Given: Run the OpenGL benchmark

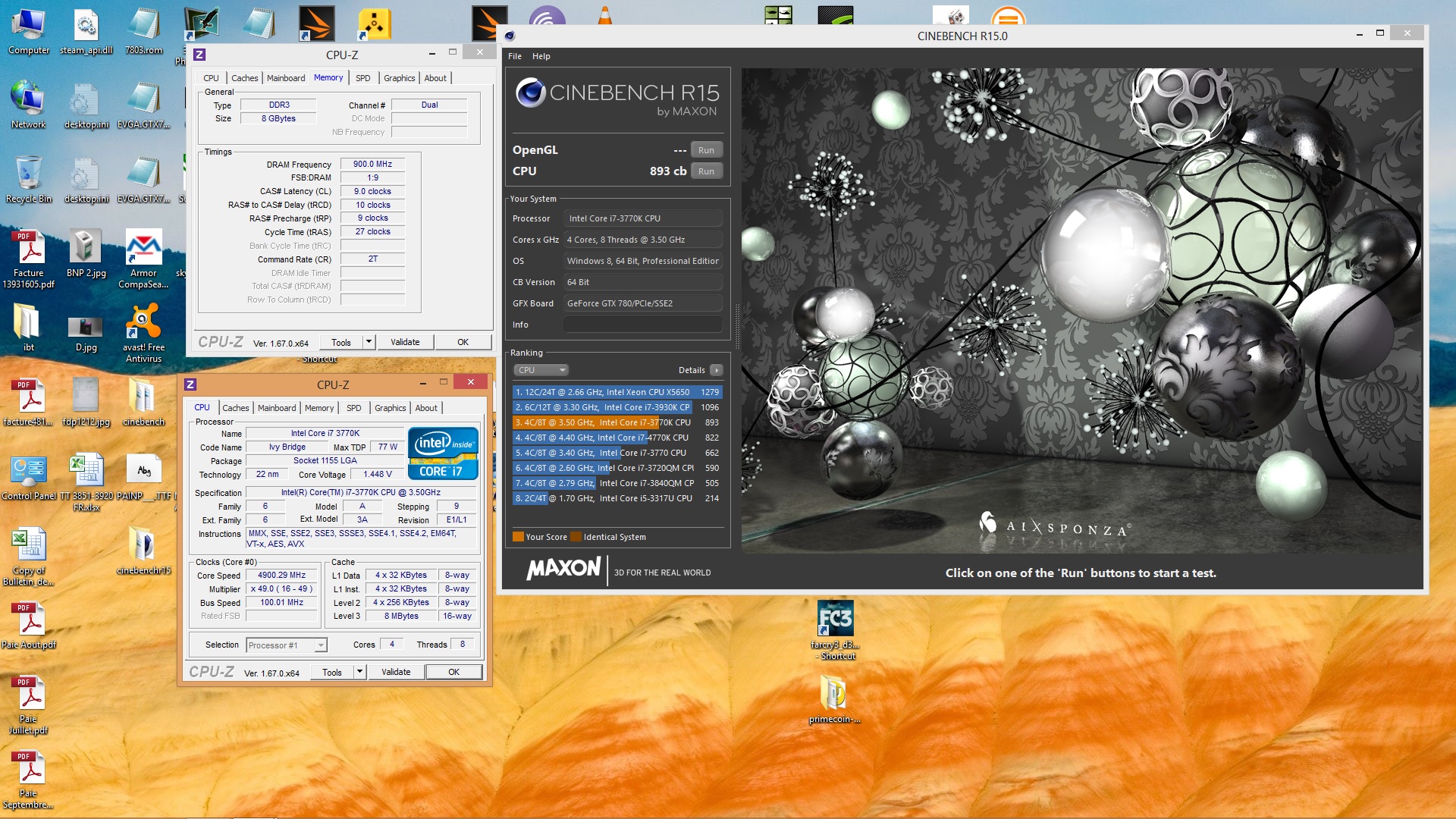Looking at the screenshot, I should (x=706, y=150).
